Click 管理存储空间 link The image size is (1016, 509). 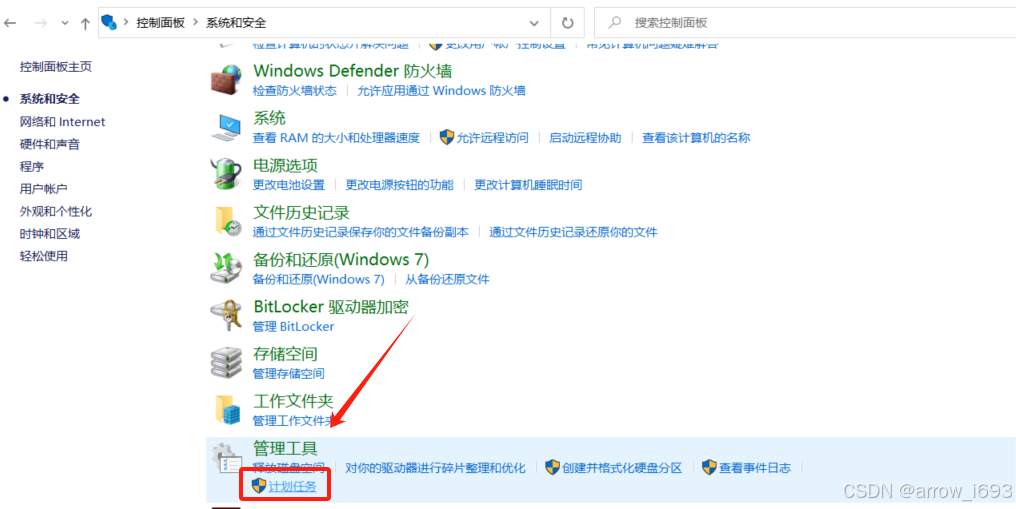[288, 374]
